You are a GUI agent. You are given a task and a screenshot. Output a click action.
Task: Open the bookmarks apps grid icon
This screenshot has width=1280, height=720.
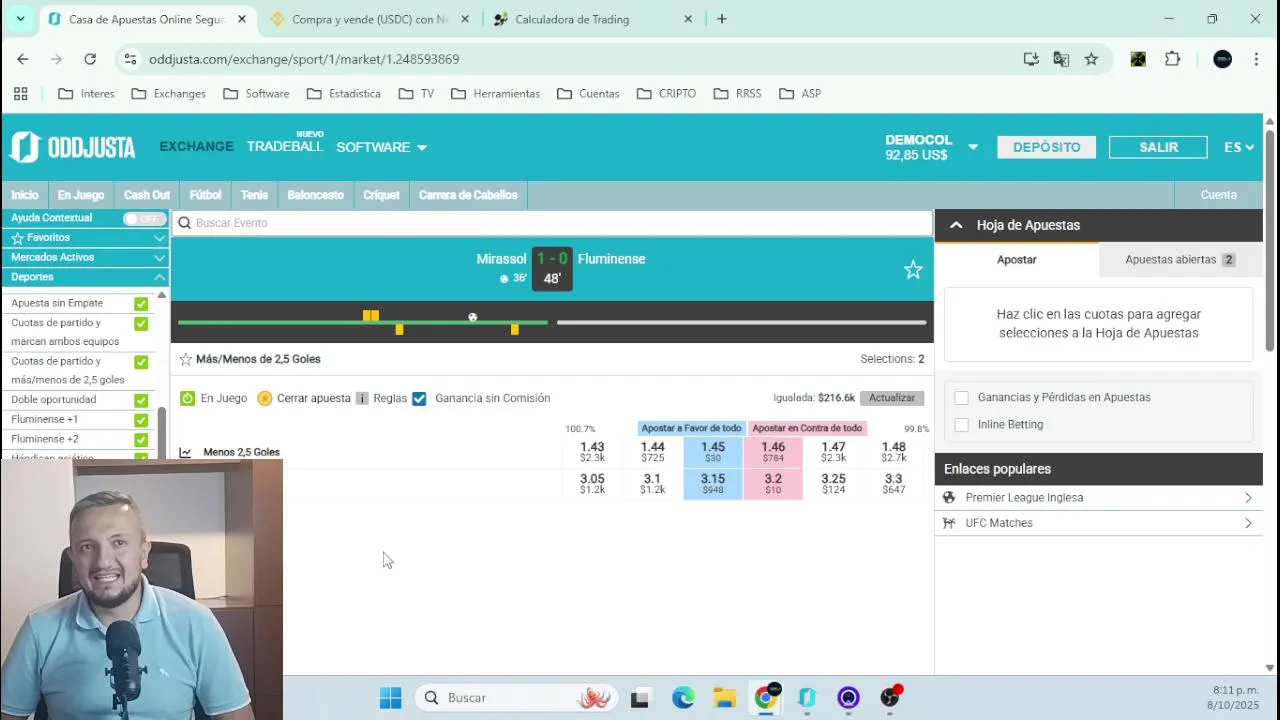(20, 93)
